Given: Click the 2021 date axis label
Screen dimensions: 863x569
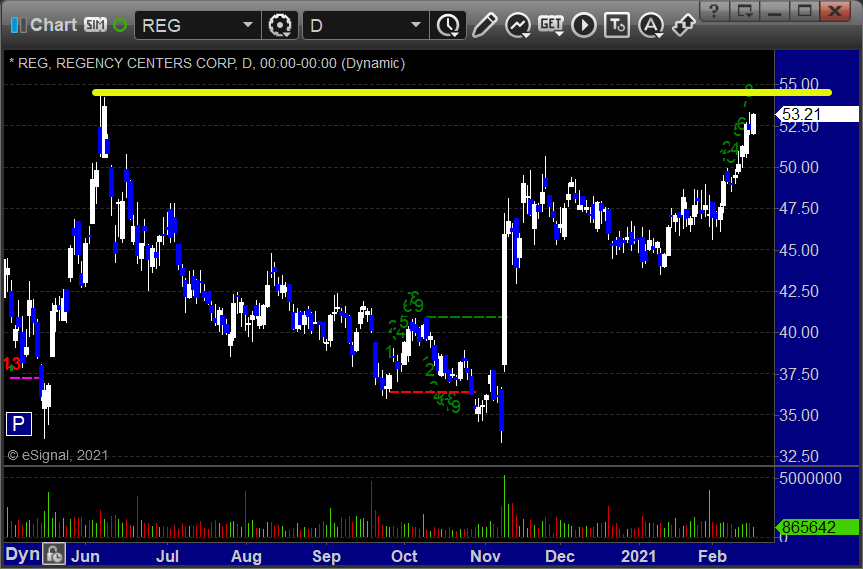Looking at the screenshot, I should [638, 556].
